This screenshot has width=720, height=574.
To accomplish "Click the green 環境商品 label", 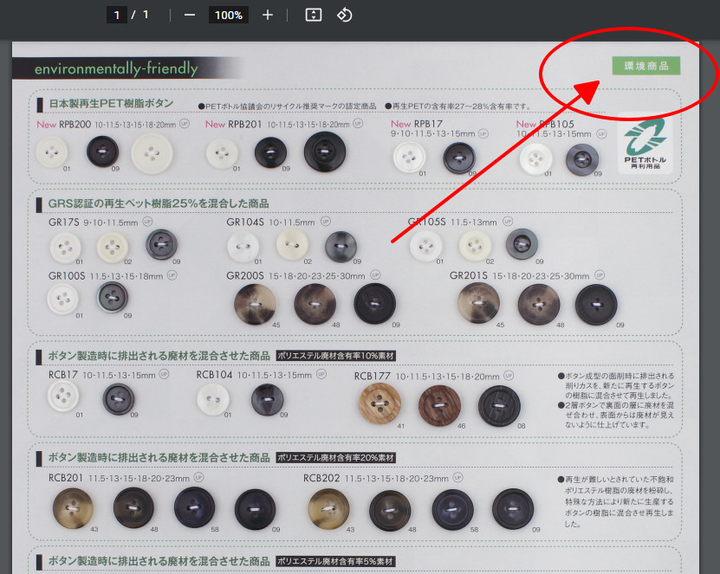I will pyautogui.click(x=646, y=66).
